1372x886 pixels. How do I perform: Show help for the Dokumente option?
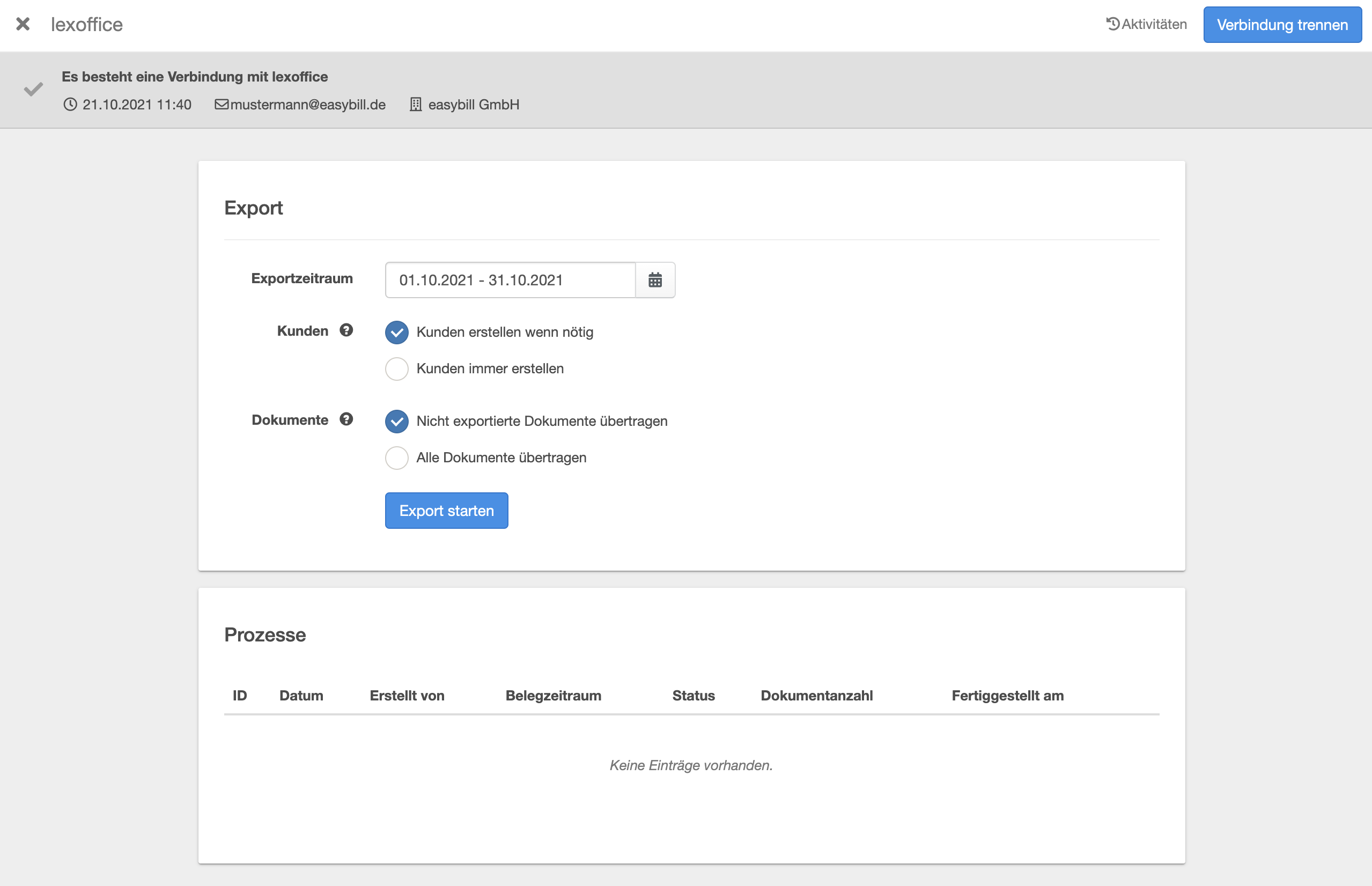[346, 419]
